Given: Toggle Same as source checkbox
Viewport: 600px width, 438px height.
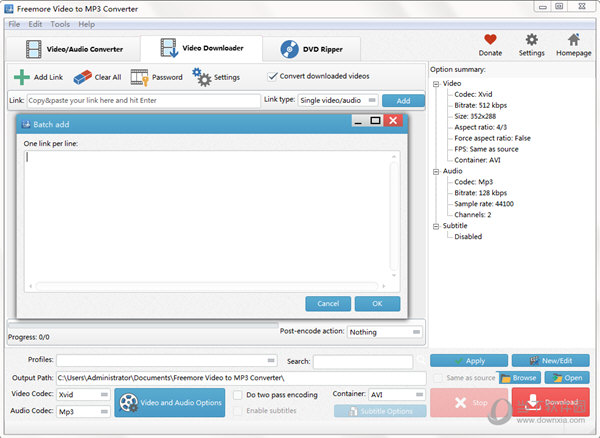Looking at the screenshot, I should (438, 378).
